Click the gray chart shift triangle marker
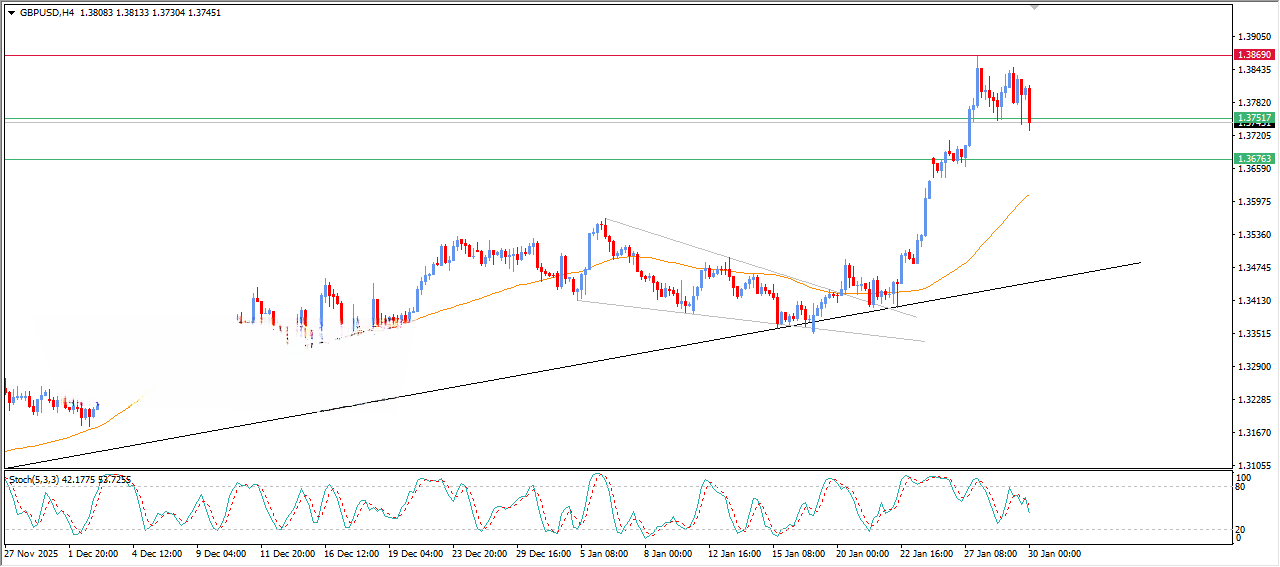Image resolution: width=1280 pixels, height=567 pixels. (x=1035, y=7)
